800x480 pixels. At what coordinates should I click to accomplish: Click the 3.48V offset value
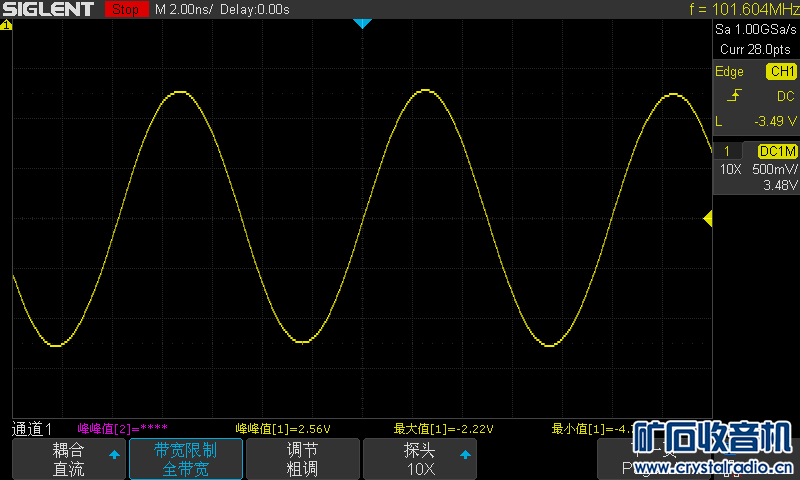pyautogui.click(x=780, y=185)
